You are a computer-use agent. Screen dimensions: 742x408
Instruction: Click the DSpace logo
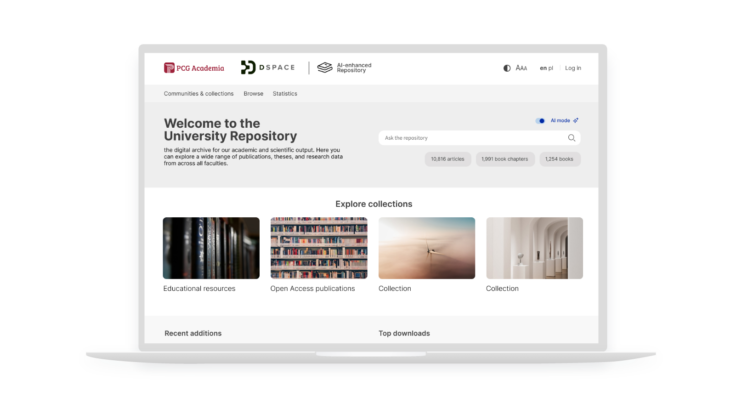269,68
